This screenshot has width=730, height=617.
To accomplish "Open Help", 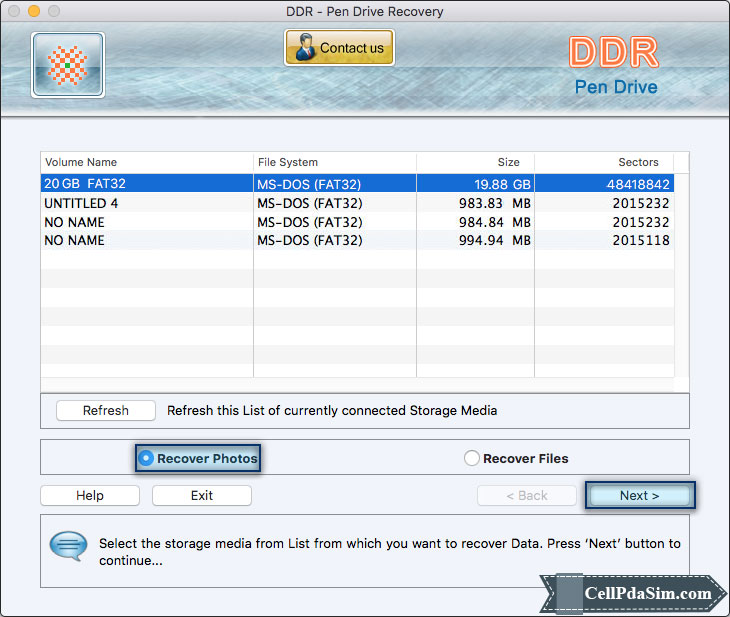I will coord(90,495).
